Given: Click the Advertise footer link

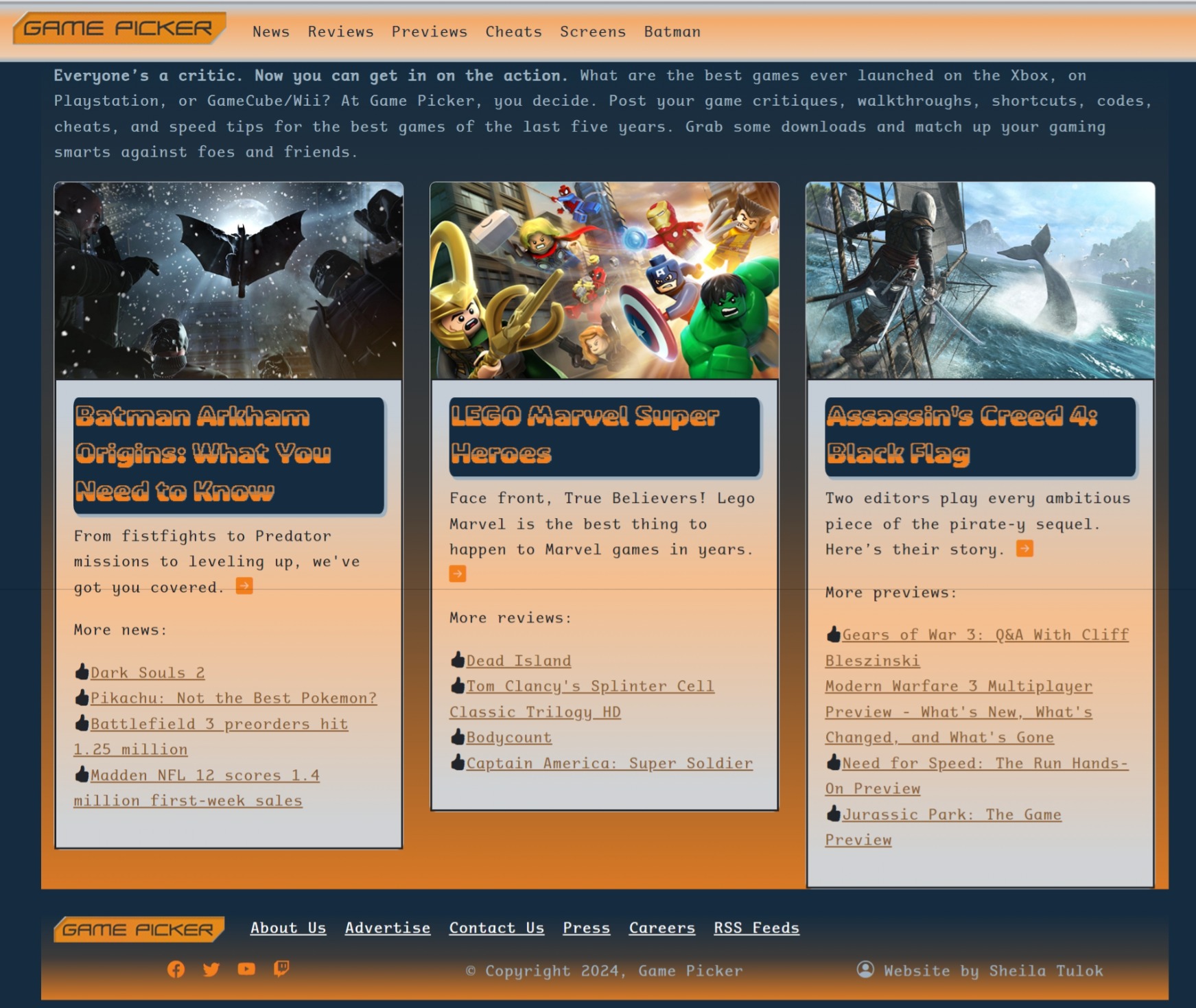Looking at the screenshot, I should tap(388, 928).
